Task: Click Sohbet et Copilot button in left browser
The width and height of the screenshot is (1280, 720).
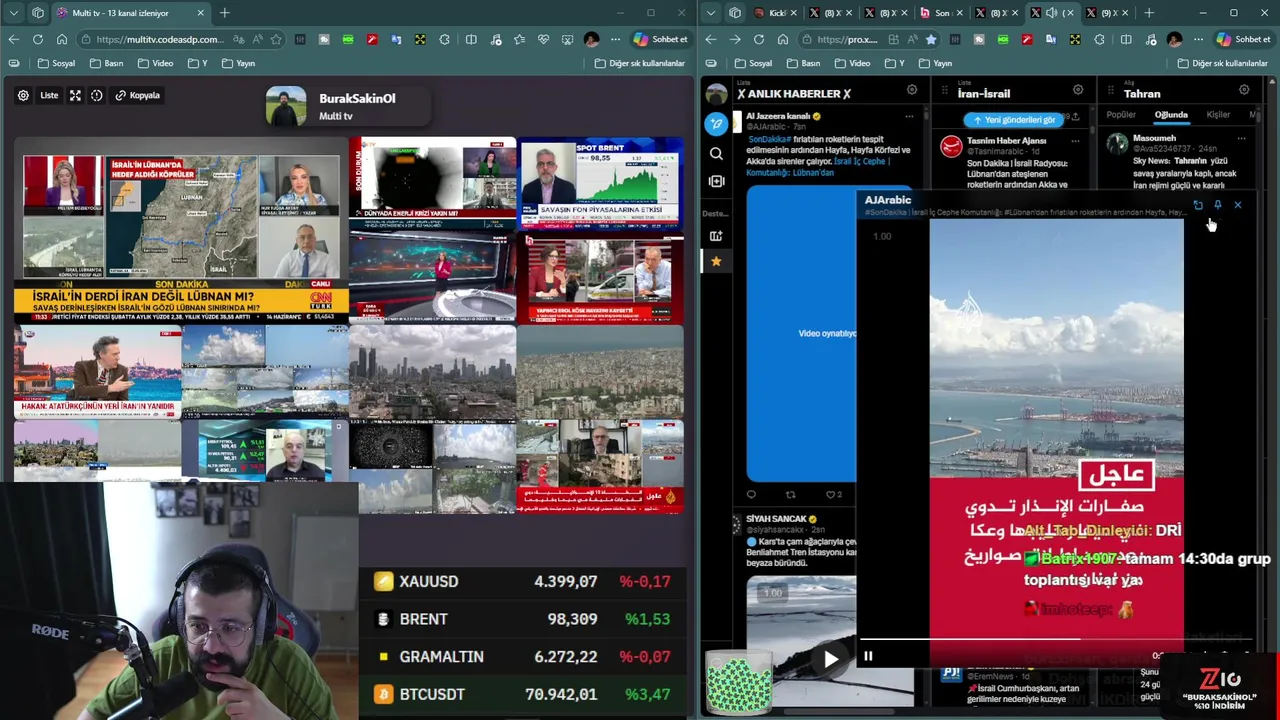Action: [x=660, y=39]
